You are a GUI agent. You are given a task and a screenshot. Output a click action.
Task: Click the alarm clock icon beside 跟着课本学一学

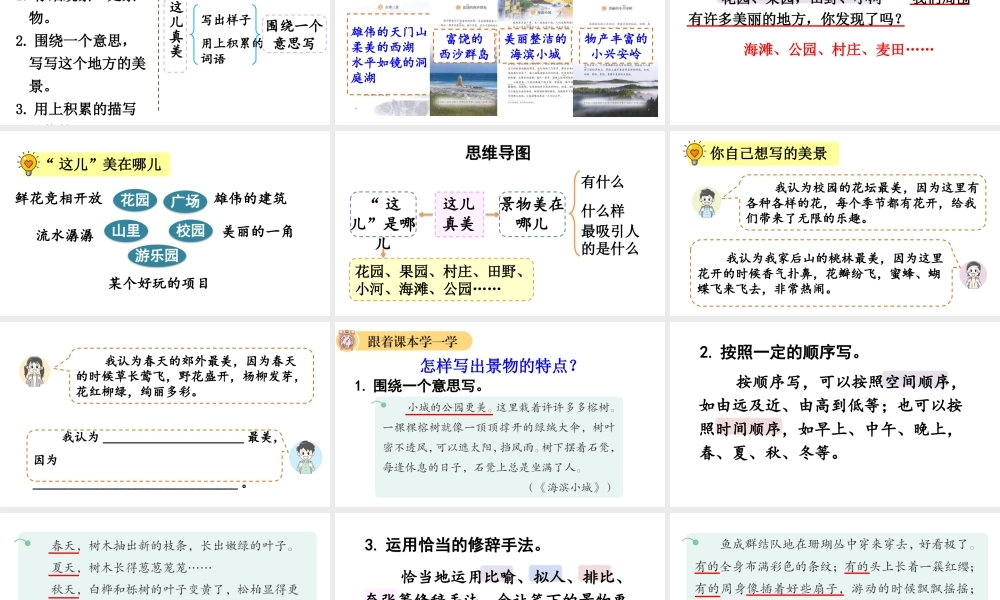[x=347, y=341]
